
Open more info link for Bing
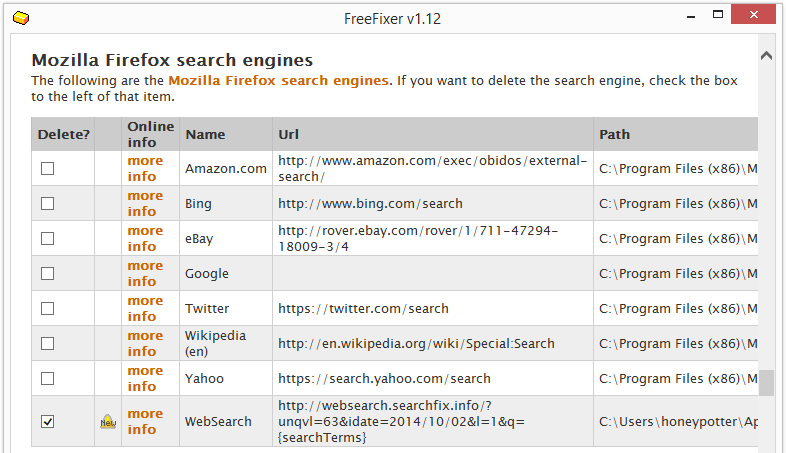coord(145,203)
